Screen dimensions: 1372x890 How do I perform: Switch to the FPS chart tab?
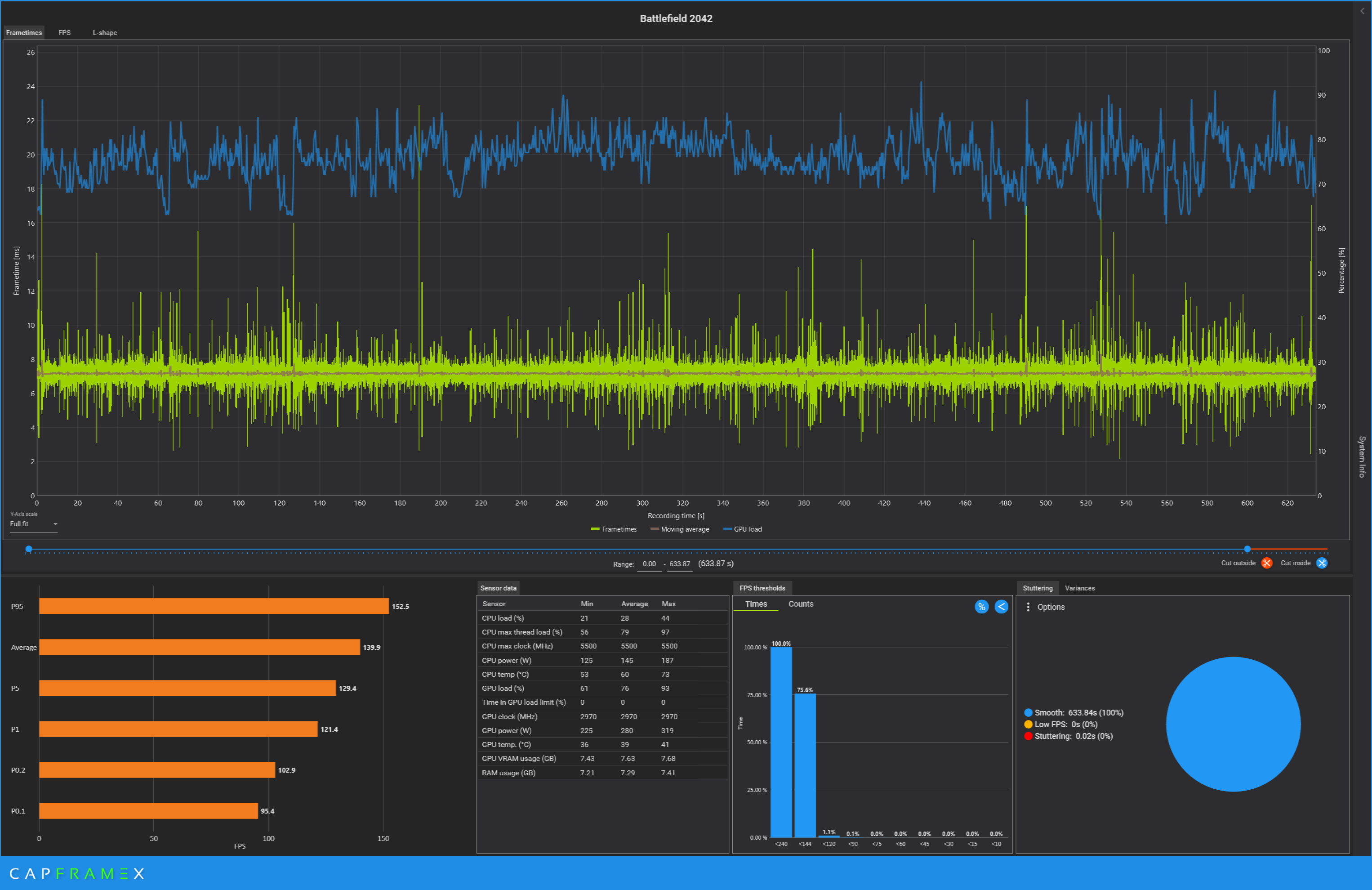(x=65, y=33)
